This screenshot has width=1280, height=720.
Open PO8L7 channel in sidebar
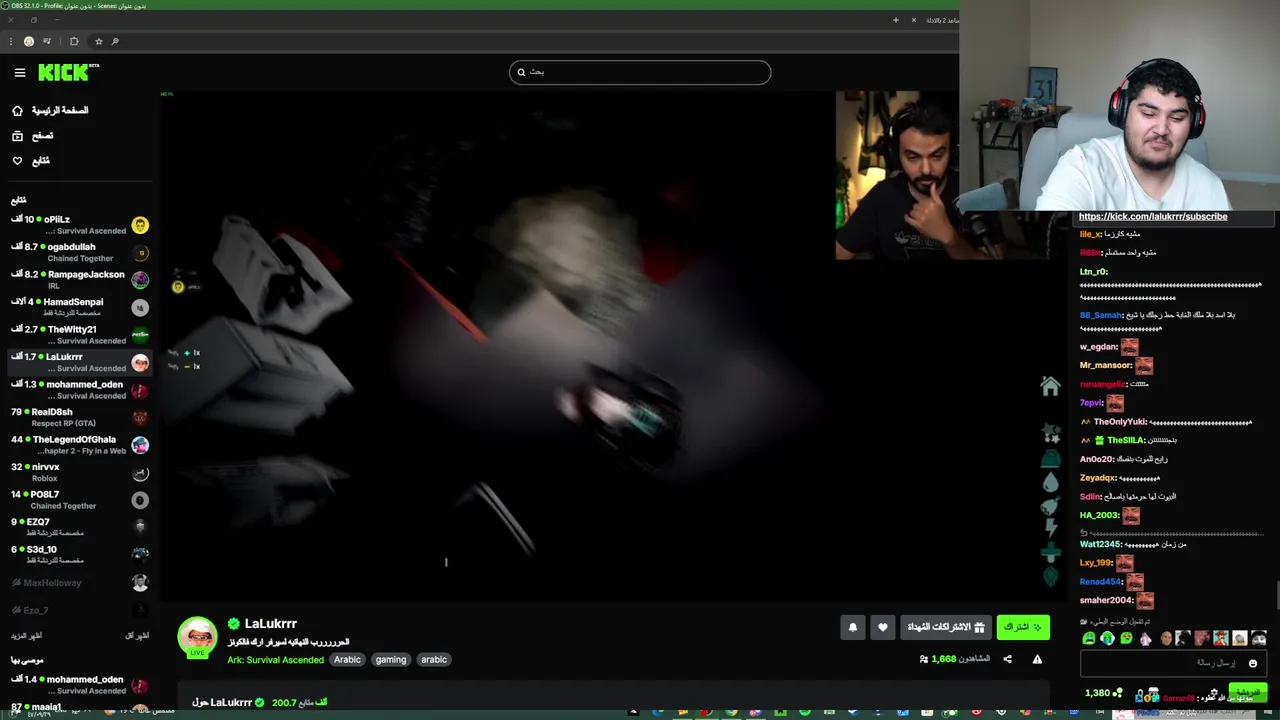pyautogui.click(x=80, y=500)
